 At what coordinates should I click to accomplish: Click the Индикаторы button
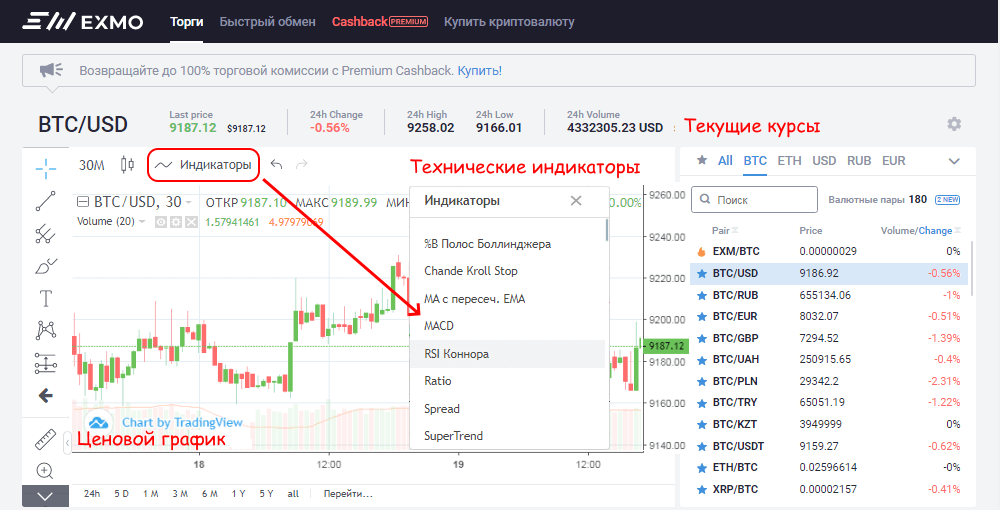coord(203,165)
